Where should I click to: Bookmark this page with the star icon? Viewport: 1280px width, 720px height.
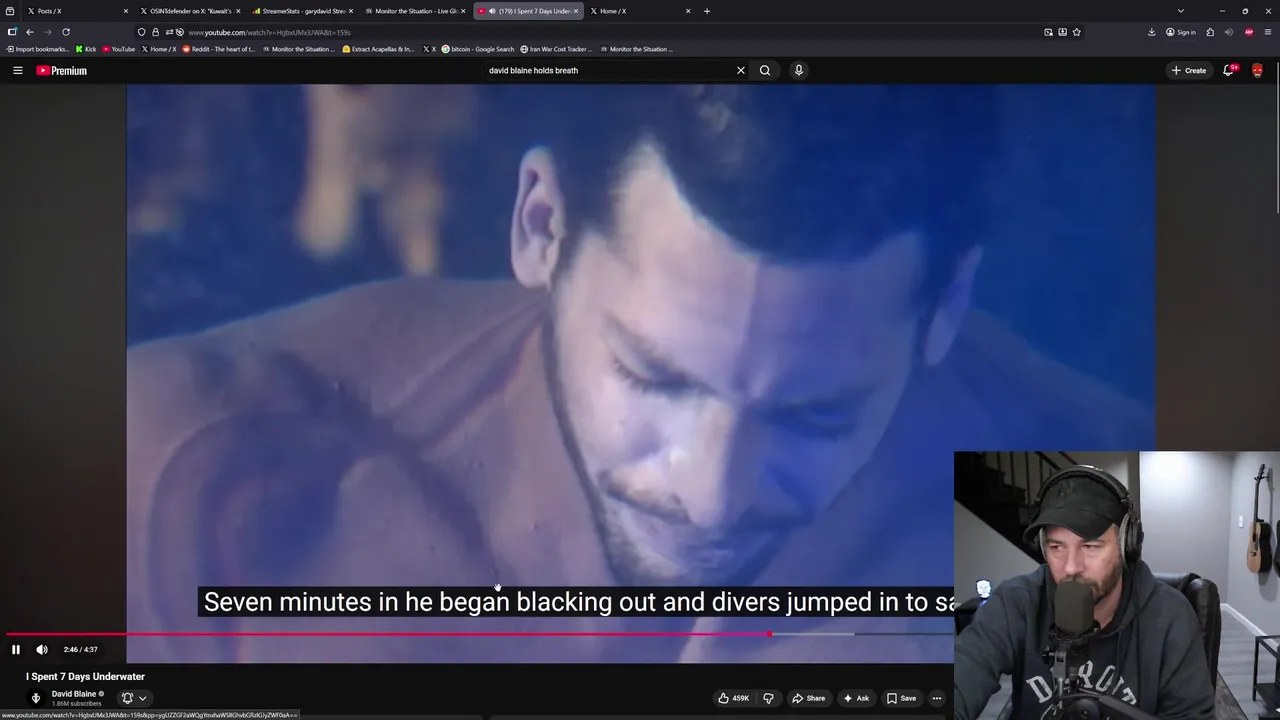(x=1077, y=32)
